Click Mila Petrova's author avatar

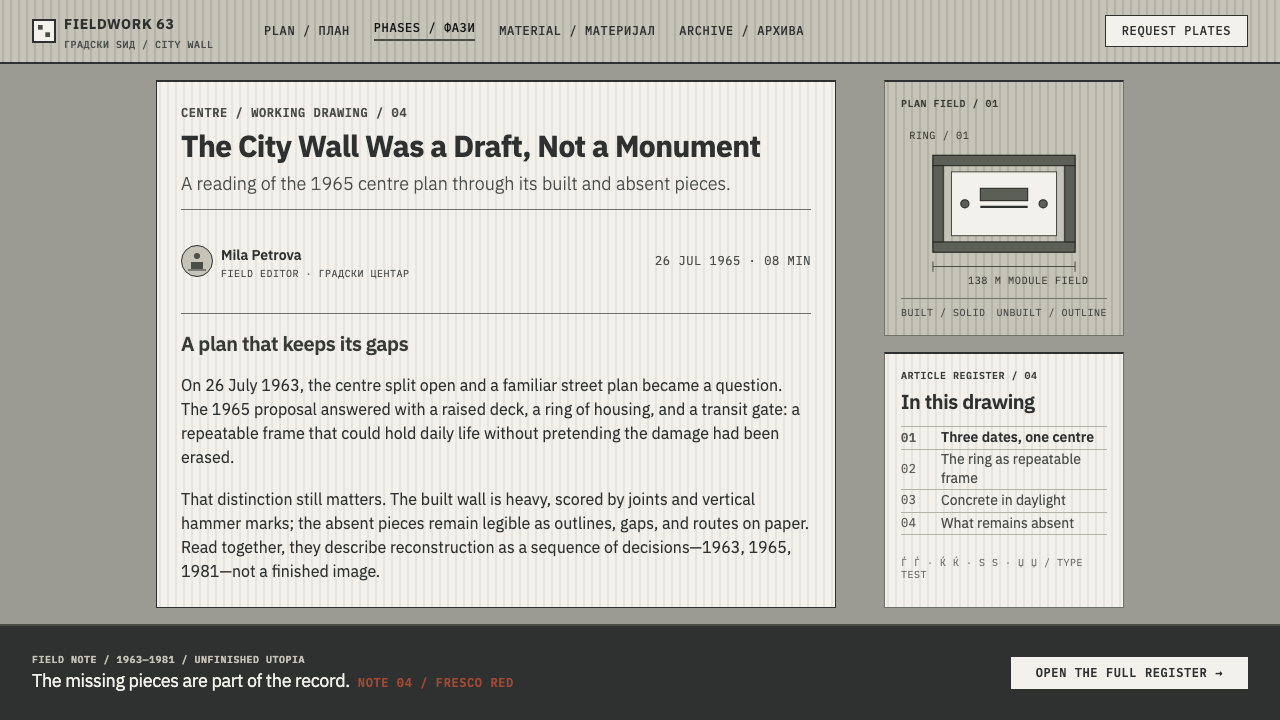click(197, 261)
